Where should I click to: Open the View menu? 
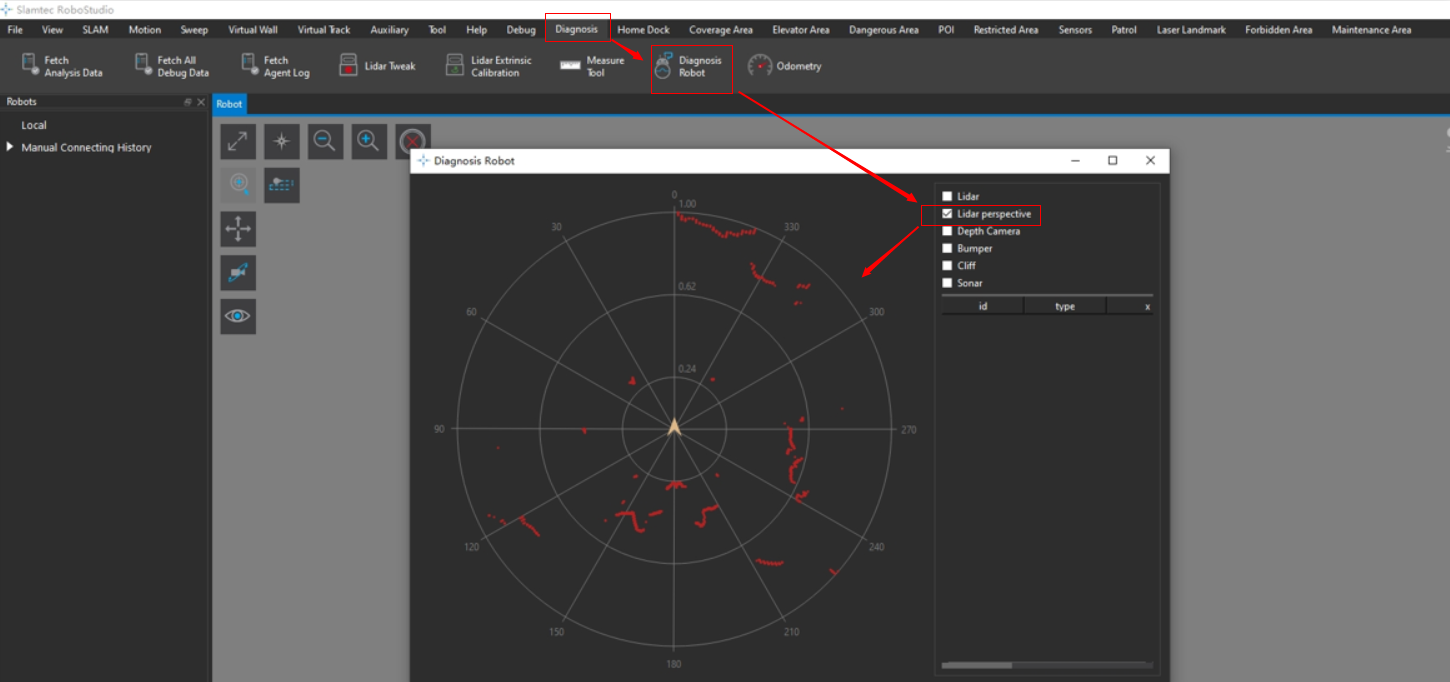[53, 30]
